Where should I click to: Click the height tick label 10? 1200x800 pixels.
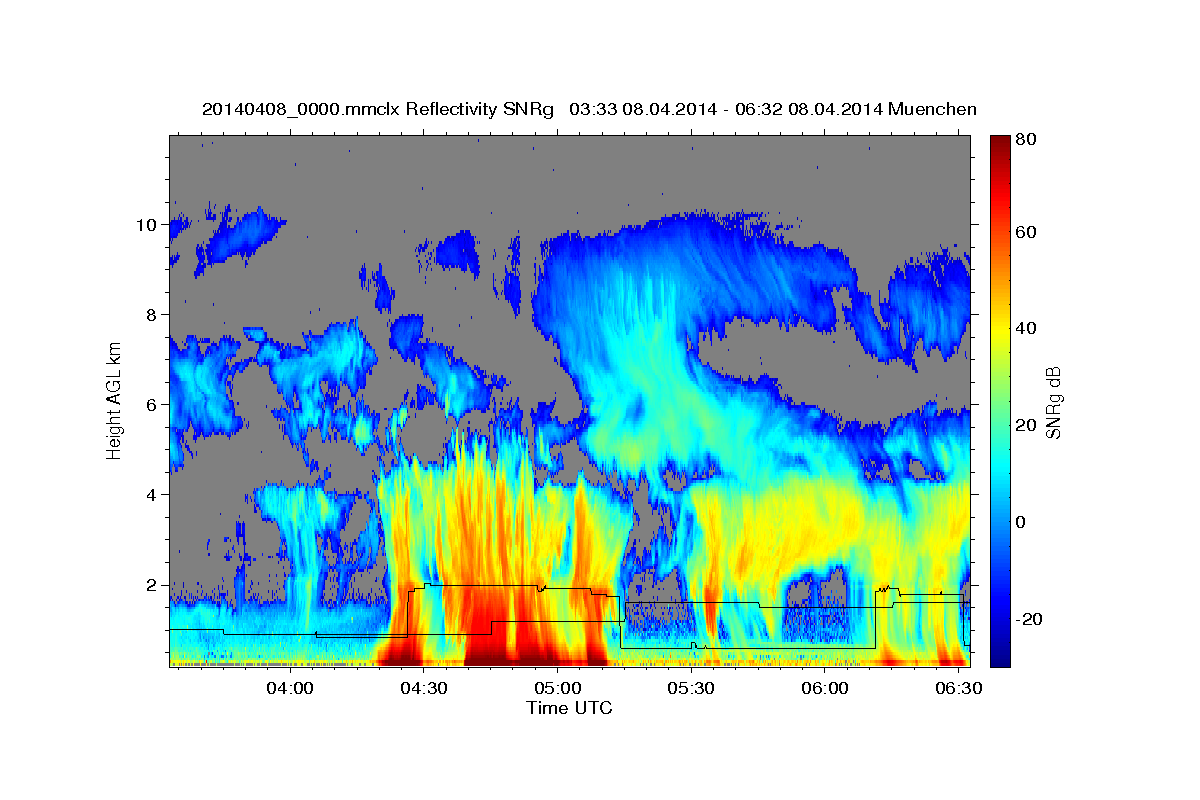pyautogui.click(x=147, y=225)
